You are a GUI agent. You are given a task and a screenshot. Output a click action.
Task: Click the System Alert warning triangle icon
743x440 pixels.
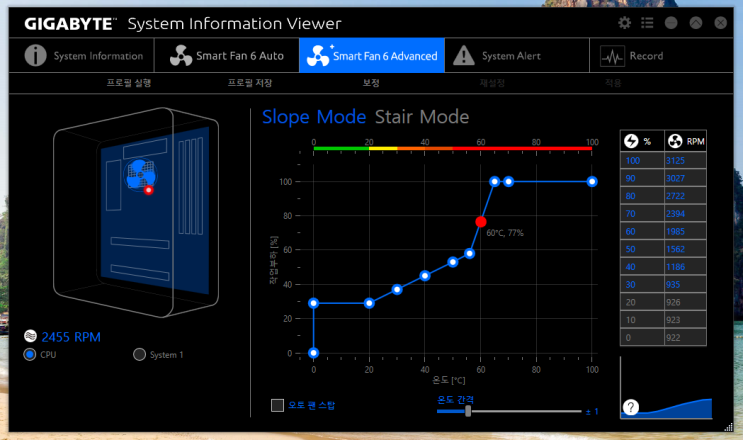pos(463,55)
